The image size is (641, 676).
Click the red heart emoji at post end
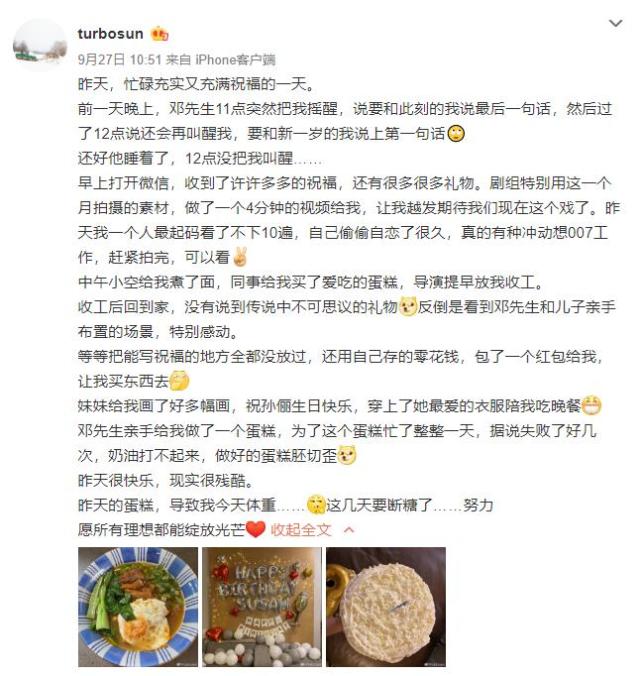click(255, 529)
